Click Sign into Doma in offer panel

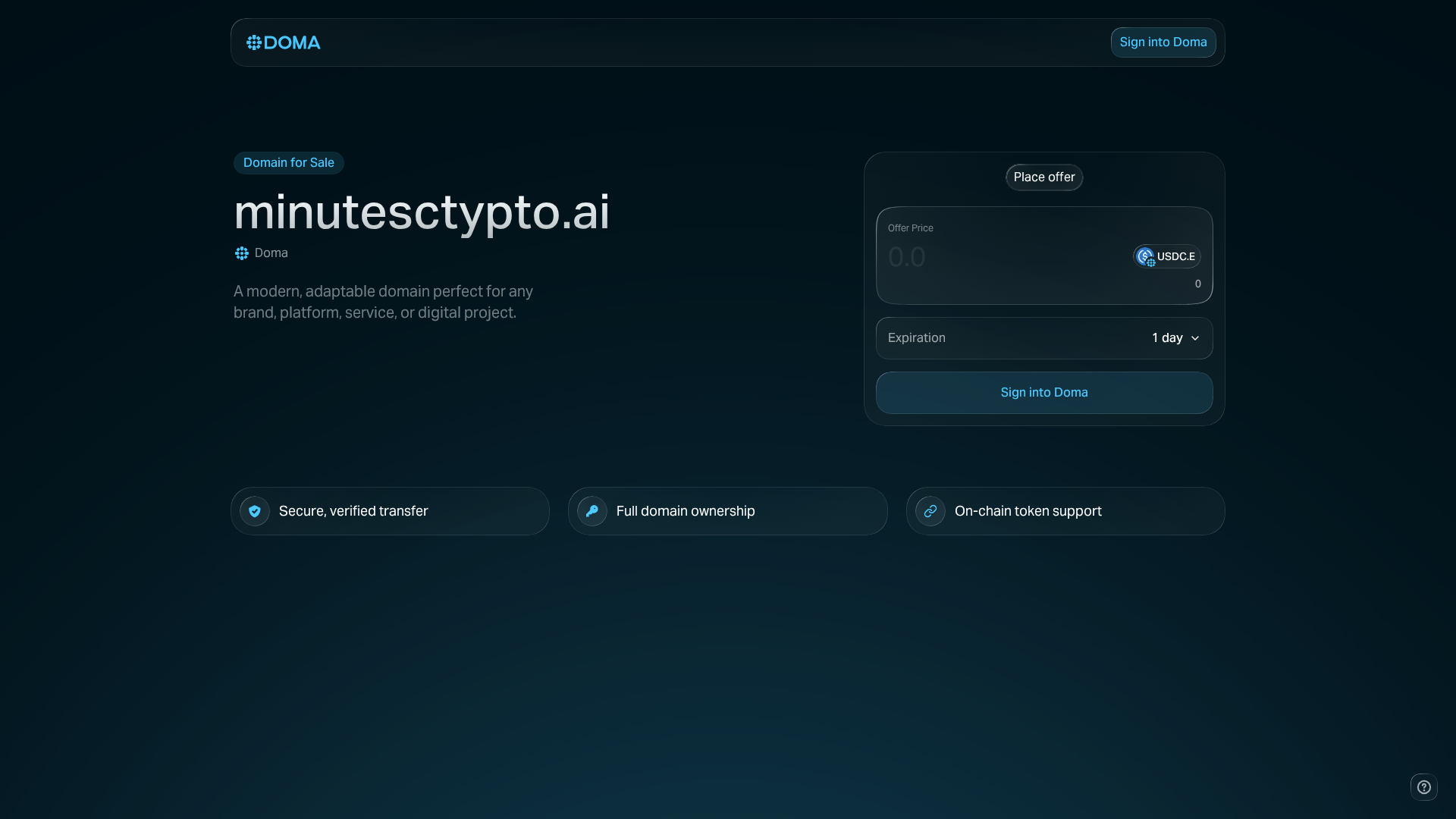[1044, 393]
